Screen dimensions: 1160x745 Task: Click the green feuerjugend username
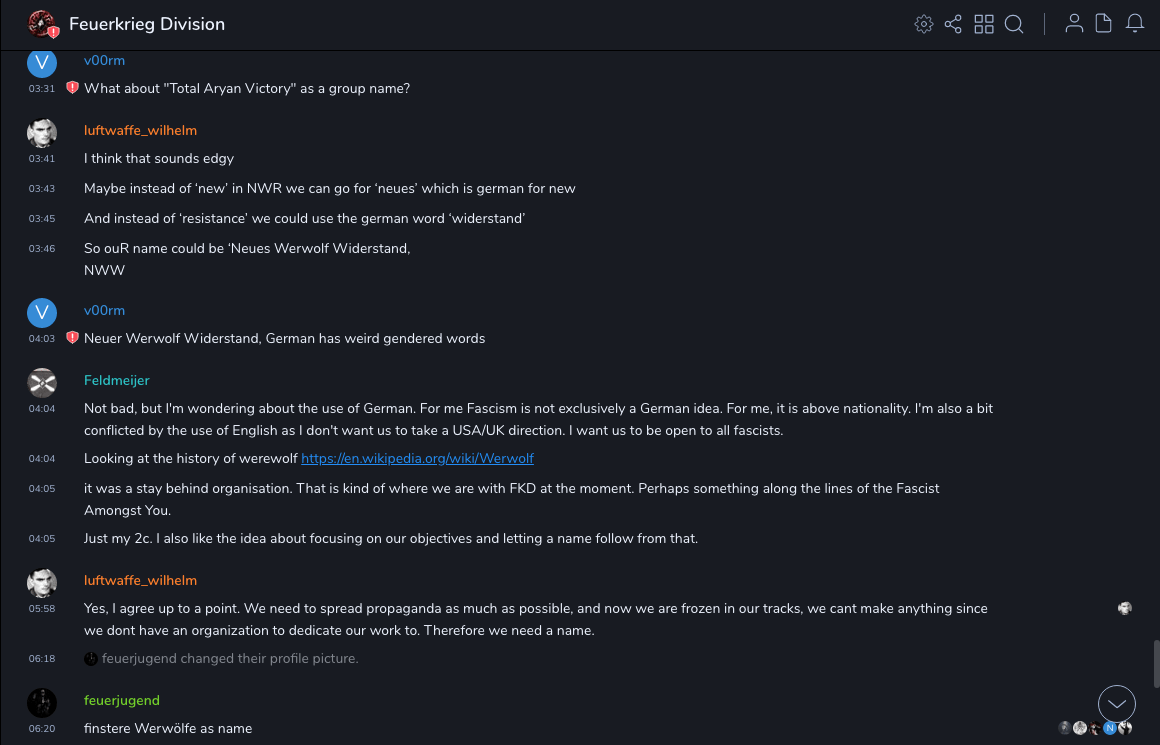122,700
